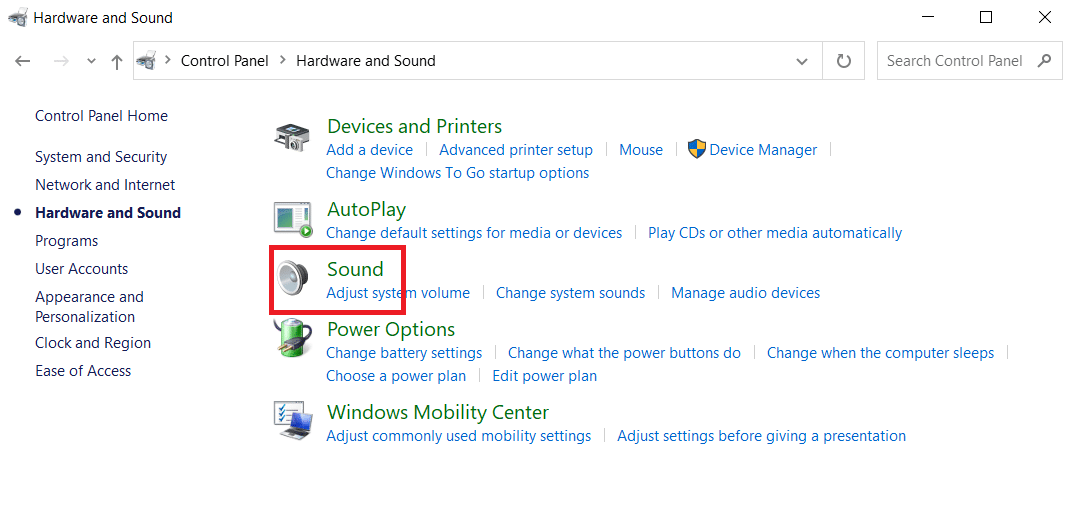Open the recent locations dropdown arrow
Viewport: 1073px width, 527px height.
click(x=91, y=61)
